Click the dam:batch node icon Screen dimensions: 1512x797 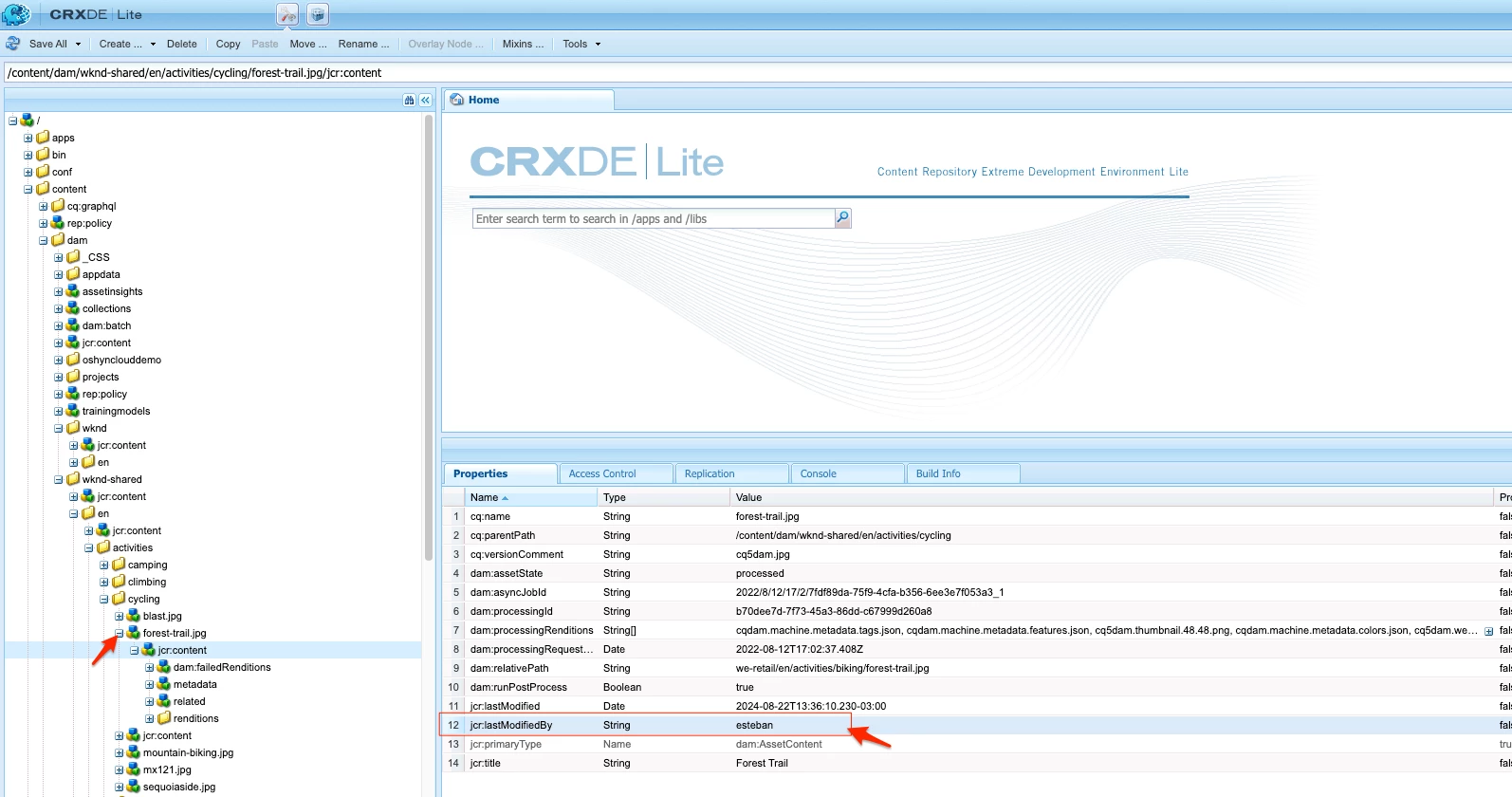[73, 325]
